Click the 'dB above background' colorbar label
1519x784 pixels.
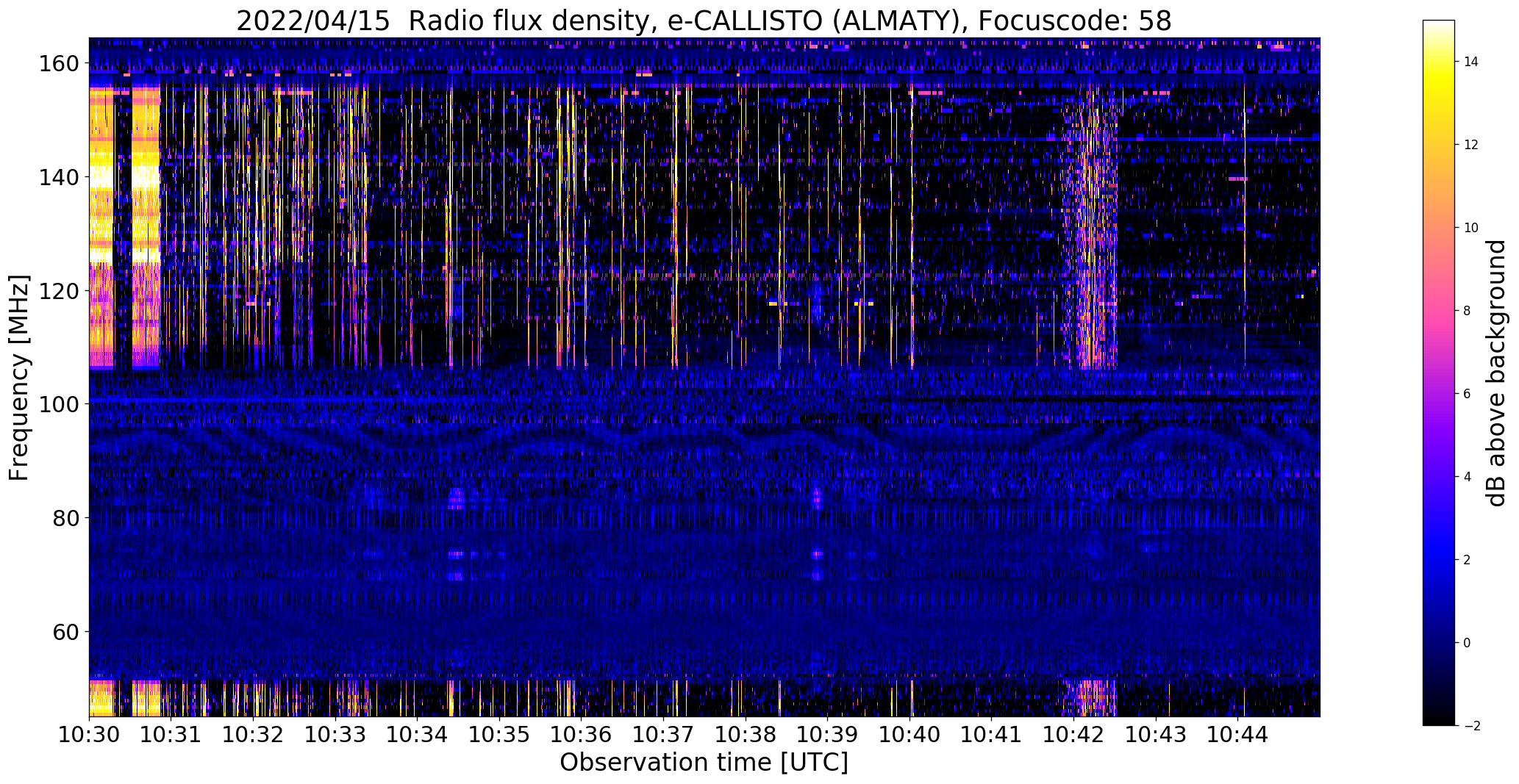click(1495, 373)
